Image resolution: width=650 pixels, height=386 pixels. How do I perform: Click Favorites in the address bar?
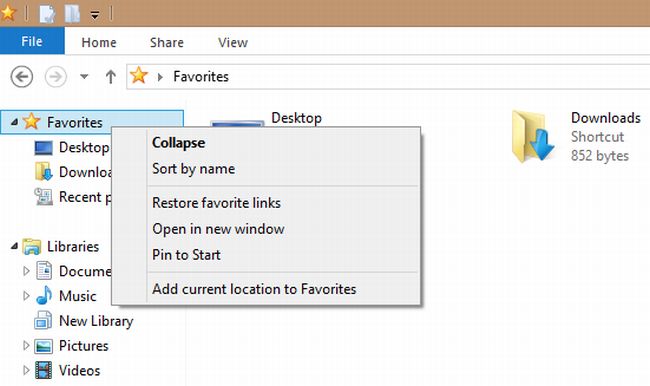pos(201,76)
